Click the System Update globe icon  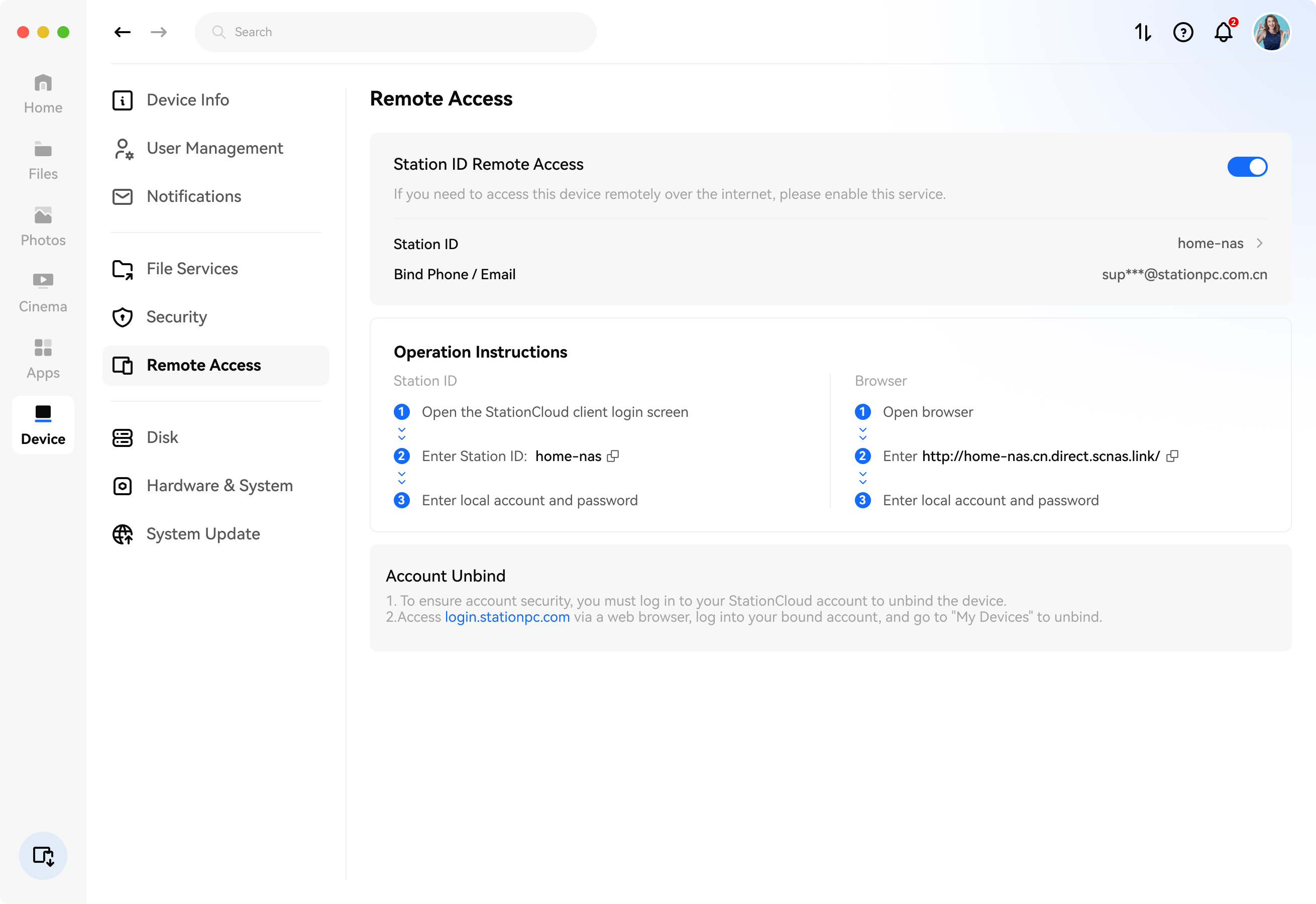(123, 534)
